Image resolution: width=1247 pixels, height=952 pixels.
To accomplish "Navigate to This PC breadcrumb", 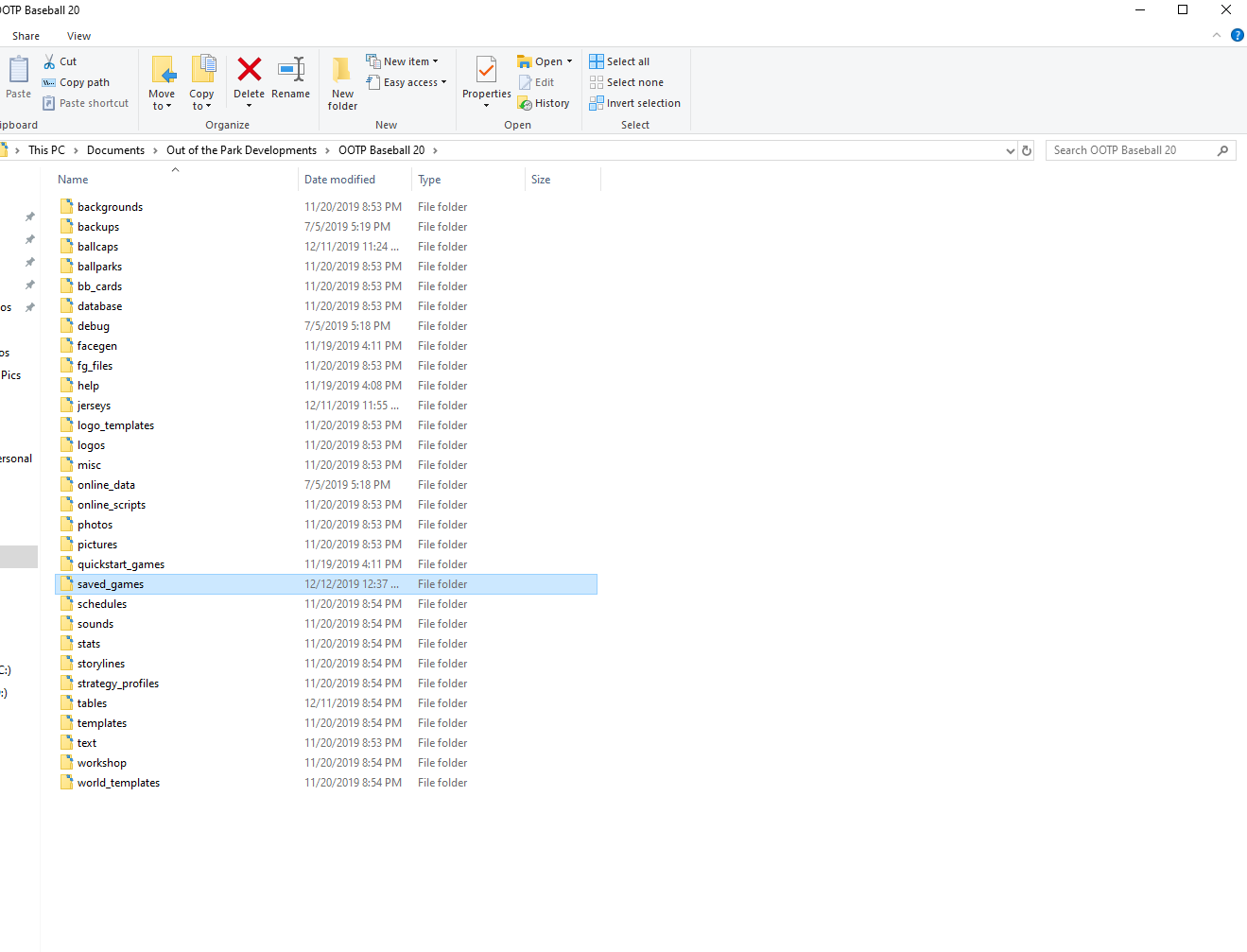I will [46, 150].
